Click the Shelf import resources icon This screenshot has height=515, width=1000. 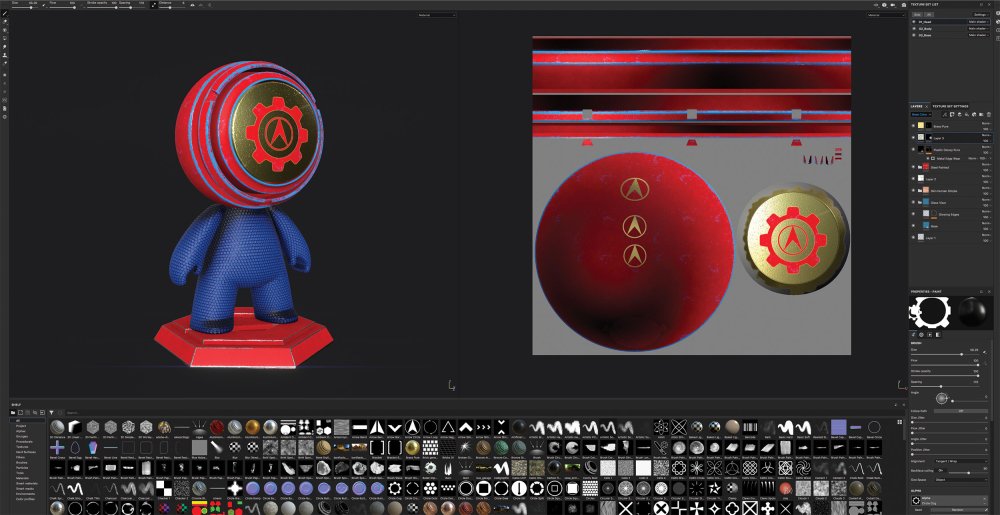tap(42, 412)
